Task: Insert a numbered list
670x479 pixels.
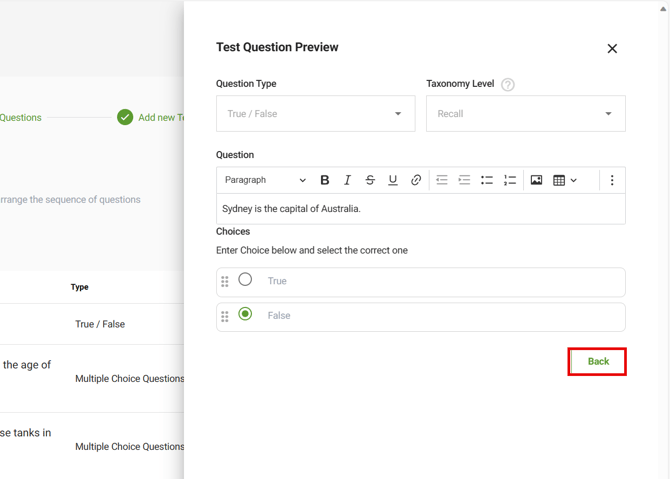Action: (510, 180)
